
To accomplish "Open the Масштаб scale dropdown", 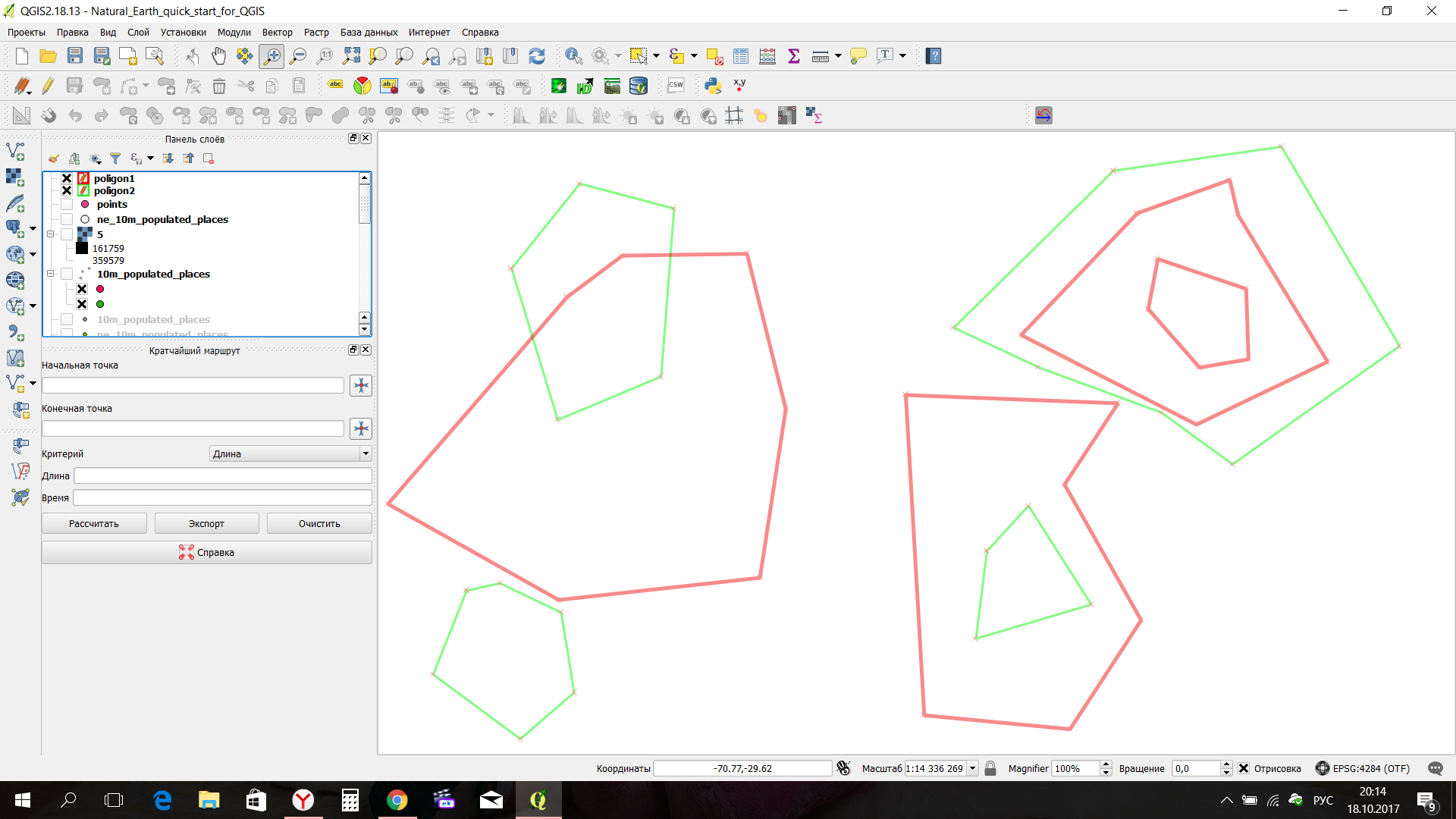I will coord(972,768).
